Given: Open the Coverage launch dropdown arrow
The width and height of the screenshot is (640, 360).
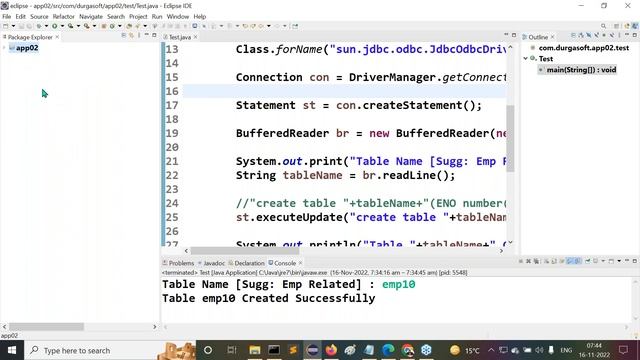Looking at the screenshot, I should (x=78, y=26).
